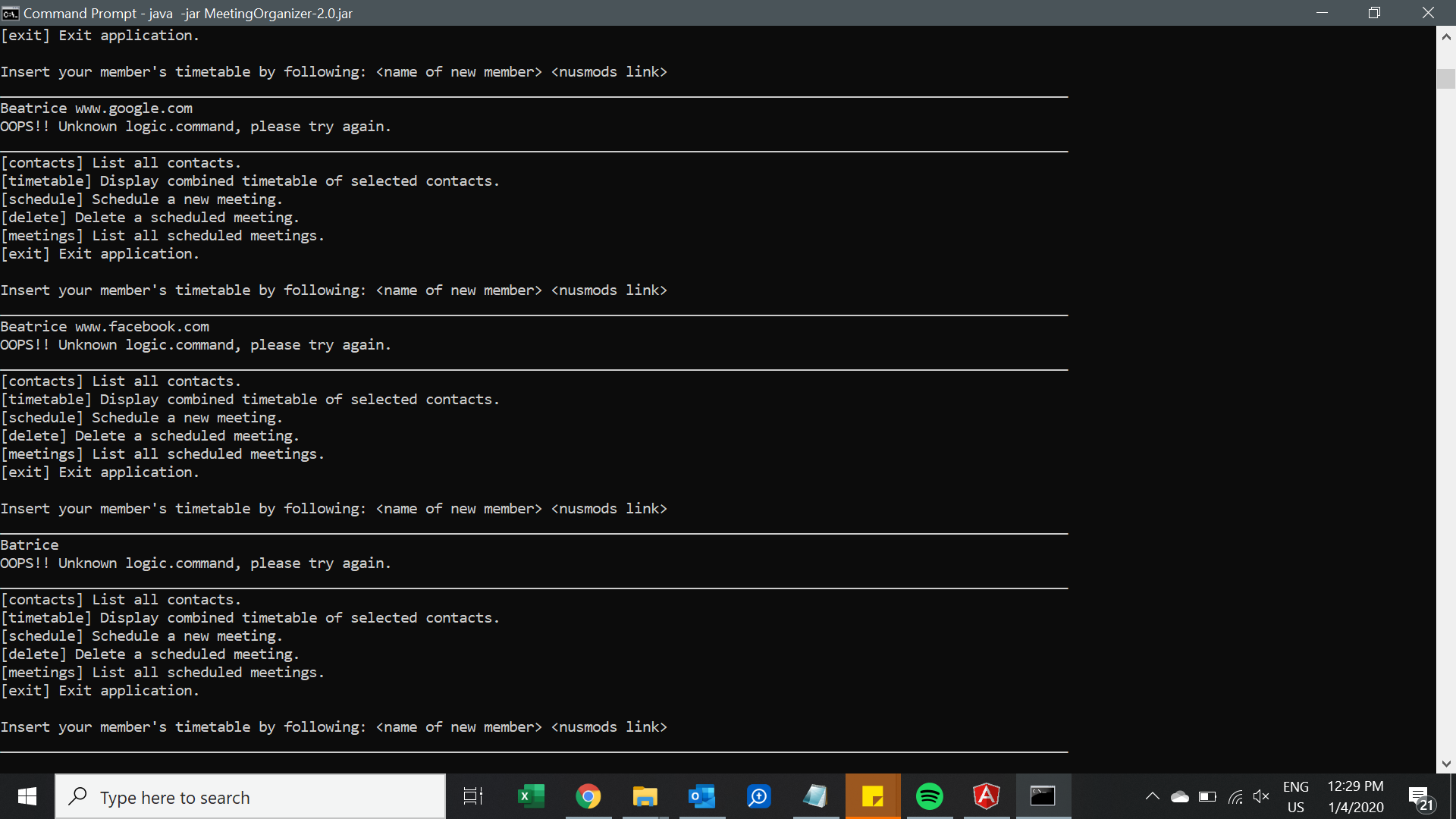Open Sticky Notes from the taskbar
The height and width of the screenshot is (819, 1456).
click(x=873, y=796)
